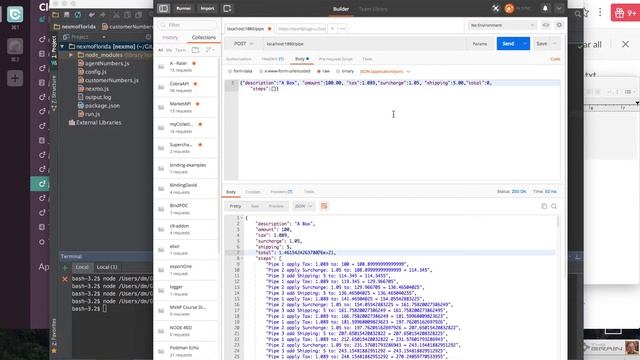Open tab options ellipsis icon
The image size is (640, 360).
(342, 29)
